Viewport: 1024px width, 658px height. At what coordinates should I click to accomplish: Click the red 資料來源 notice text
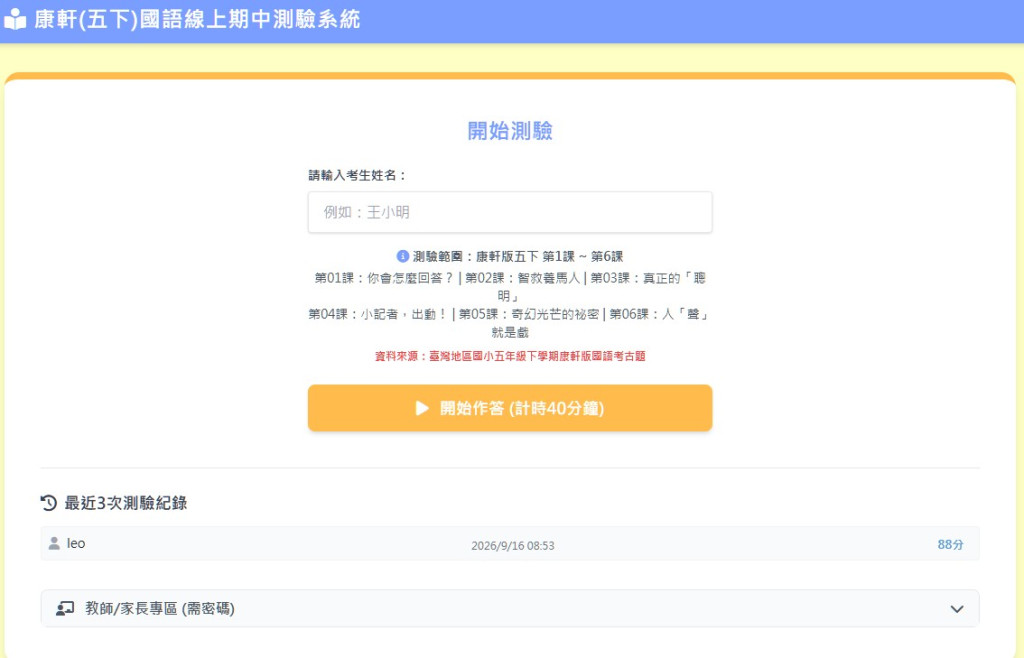coord(510,356)
